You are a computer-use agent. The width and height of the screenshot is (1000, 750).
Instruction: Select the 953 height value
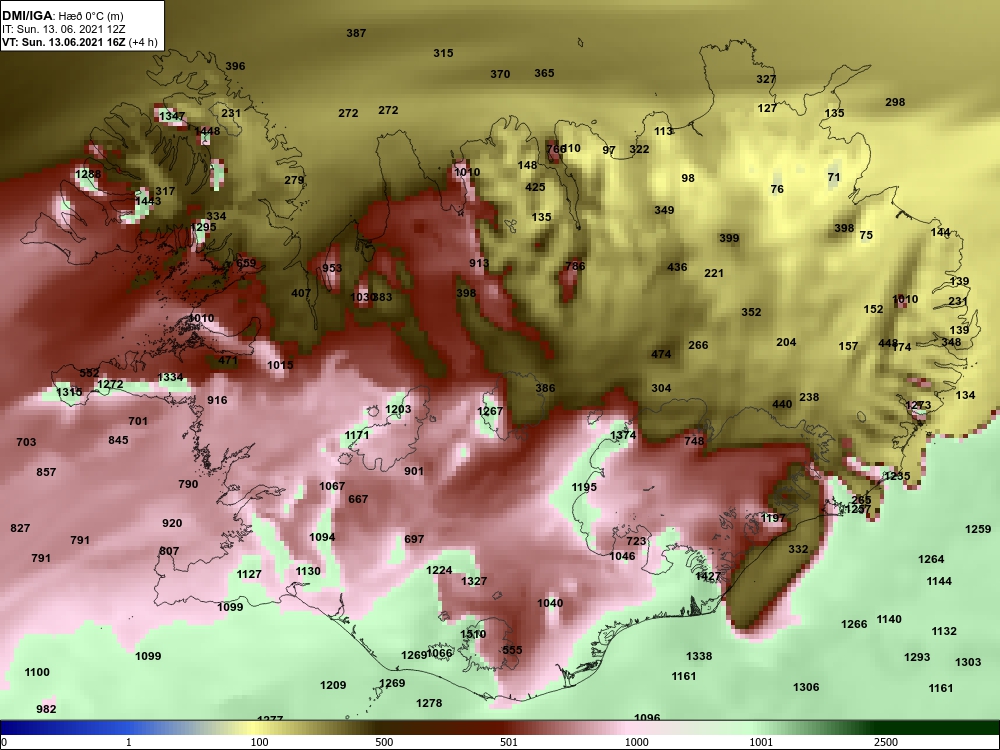[332, 268]
